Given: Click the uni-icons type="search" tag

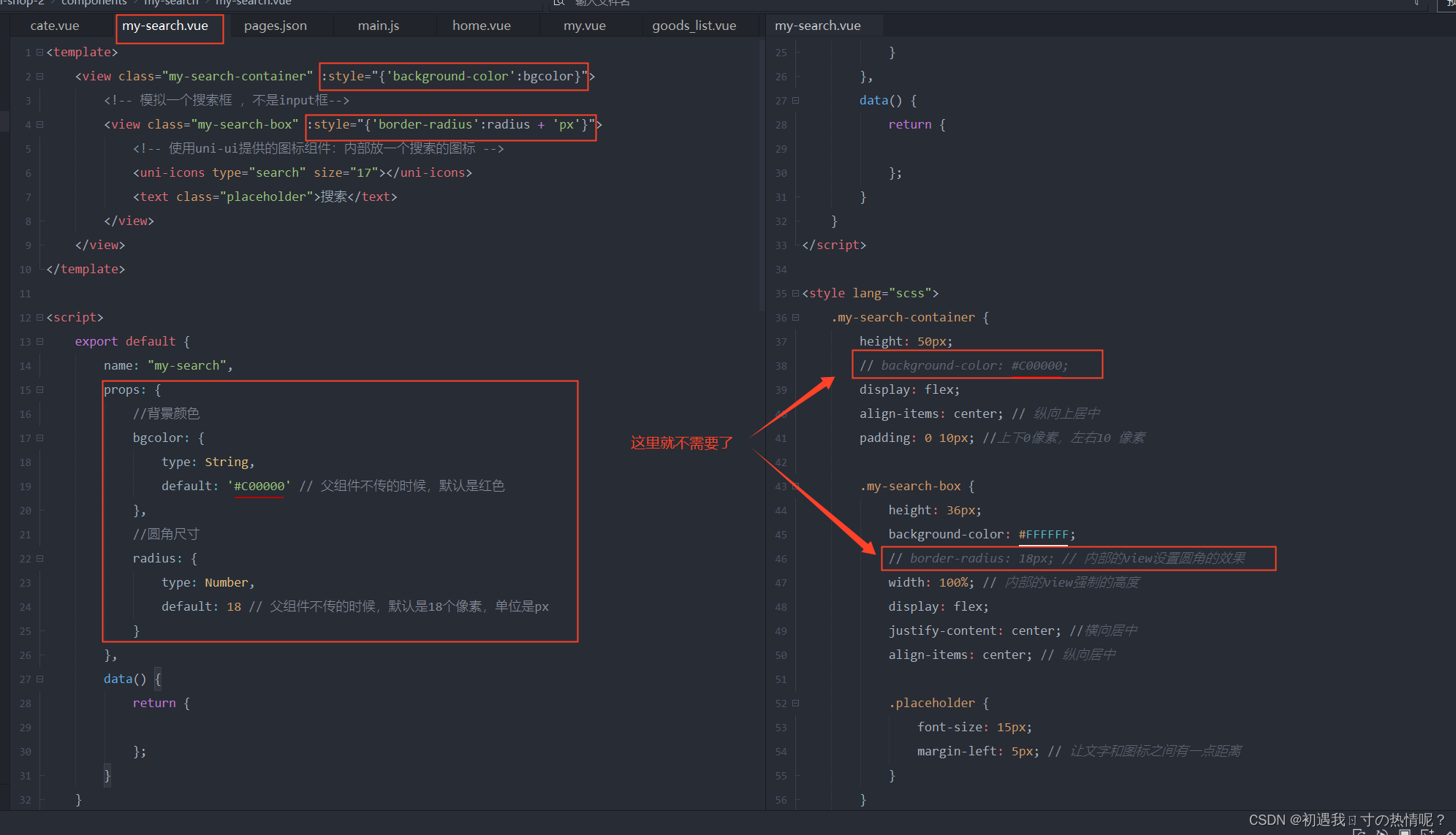Looking at the screenshot, I should (303, 172).
